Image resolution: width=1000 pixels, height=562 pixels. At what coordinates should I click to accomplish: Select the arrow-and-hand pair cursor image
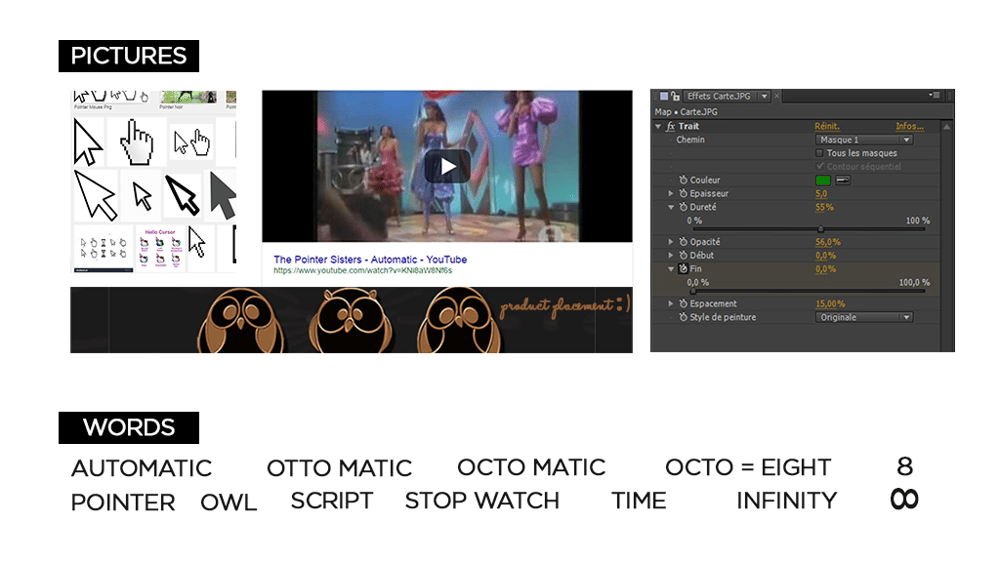pyautogui.click(x=192, y=142)
